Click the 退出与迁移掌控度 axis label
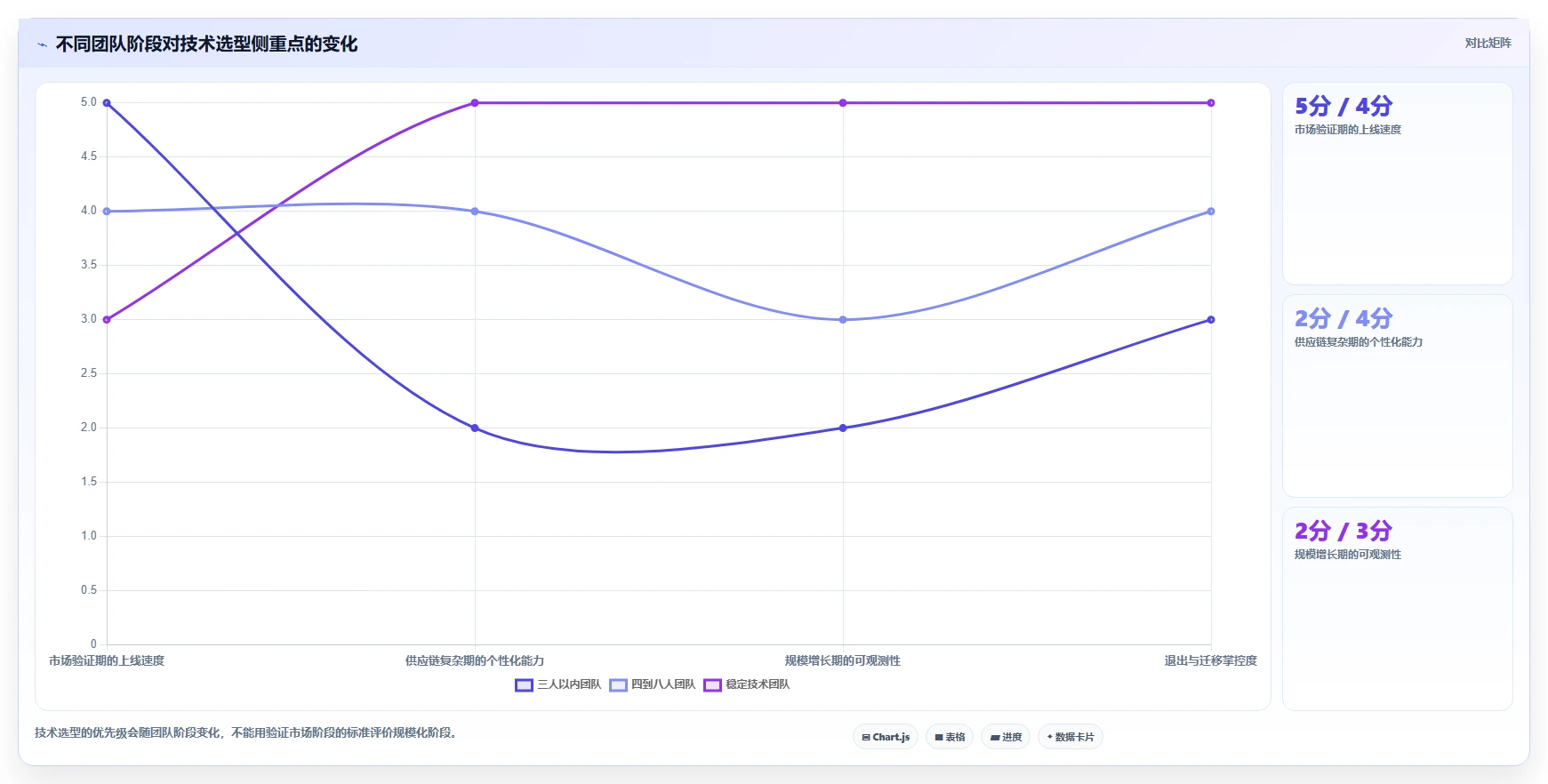 pyautogui.click(x=1211, y=660)
